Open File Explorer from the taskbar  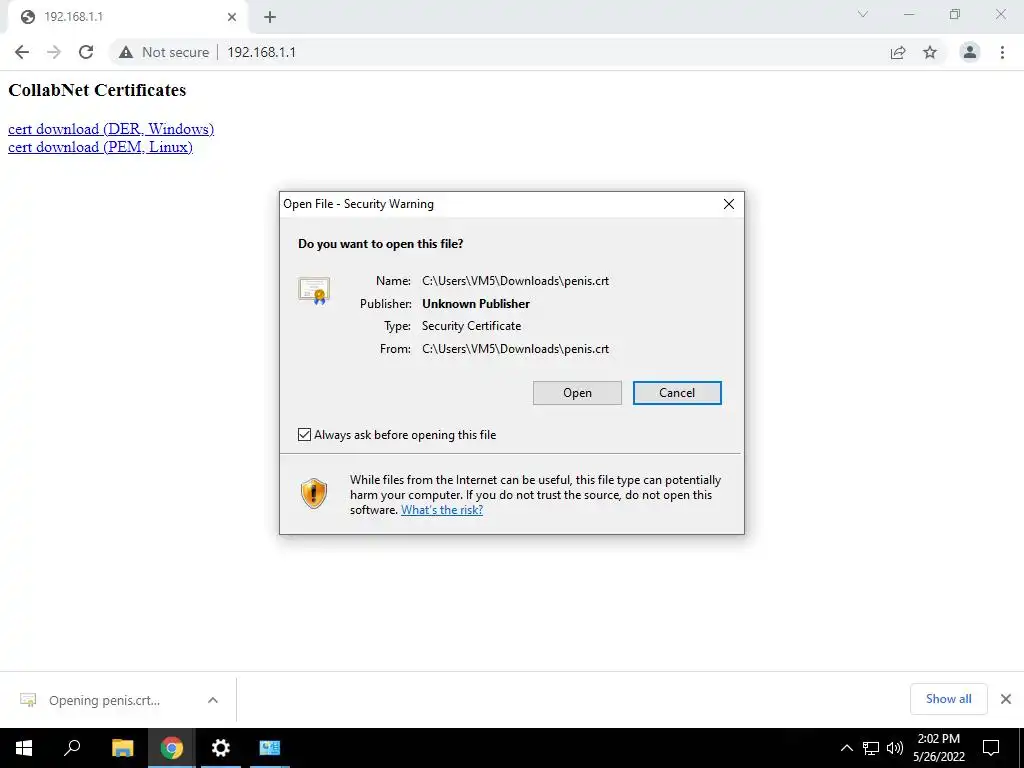pos(122,748)
